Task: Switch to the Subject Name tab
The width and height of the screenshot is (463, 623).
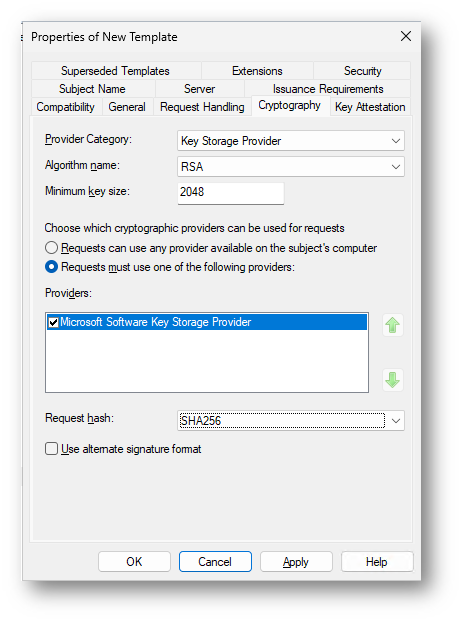Action: pos(92,89)
